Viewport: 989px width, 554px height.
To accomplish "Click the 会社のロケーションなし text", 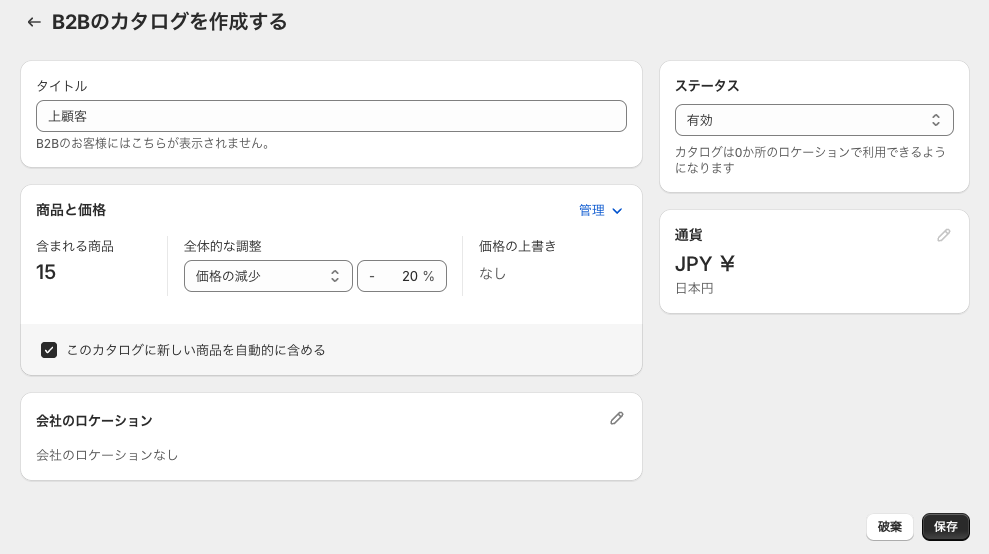I will tap(107, 455).
